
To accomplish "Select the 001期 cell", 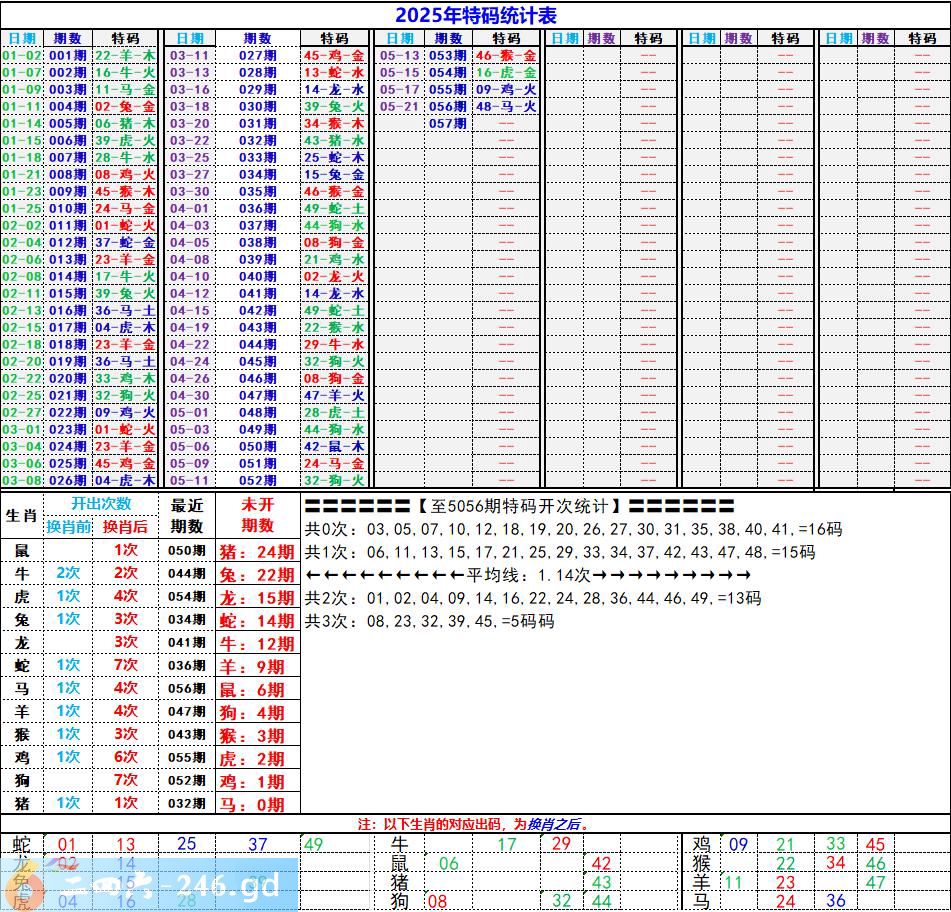I will tap(68, 56).
